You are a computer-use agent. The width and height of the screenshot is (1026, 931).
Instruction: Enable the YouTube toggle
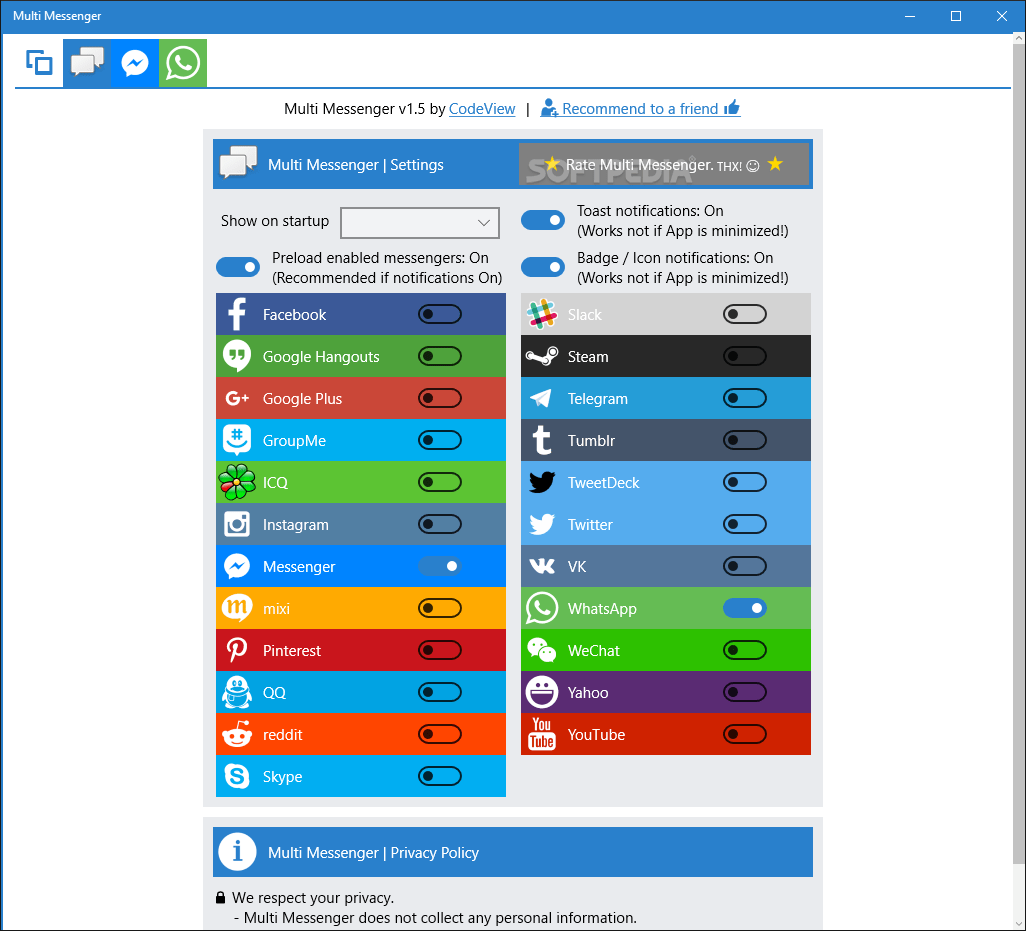click(x=745, y=734)
